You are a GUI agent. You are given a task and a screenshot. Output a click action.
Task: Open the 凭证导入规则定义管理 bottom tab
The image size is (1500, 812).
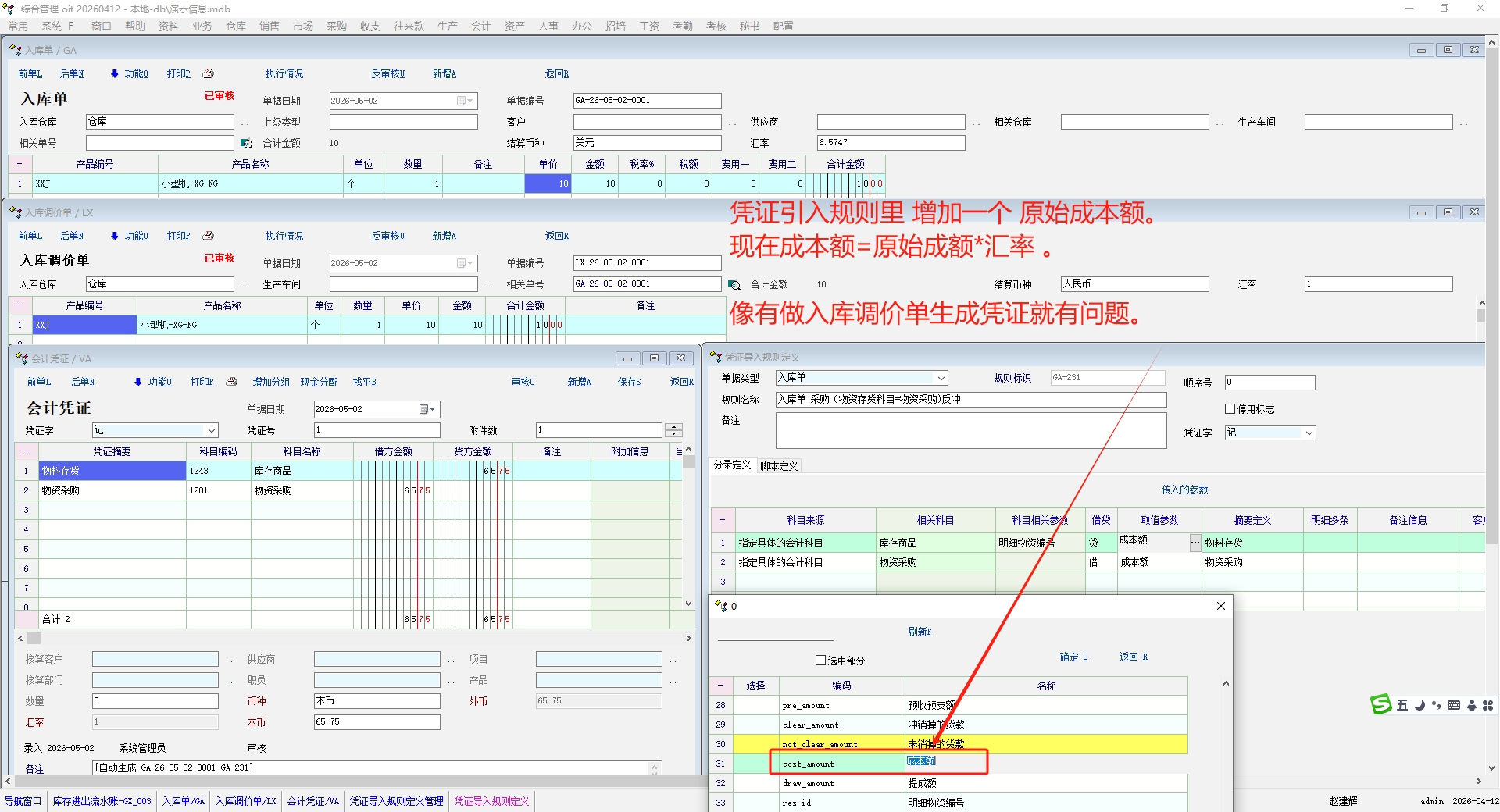[x=396, y=801]
